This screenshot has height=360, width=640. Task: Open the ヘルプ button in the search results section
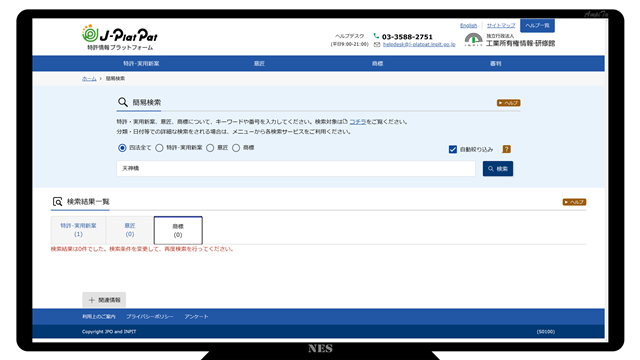574,202
